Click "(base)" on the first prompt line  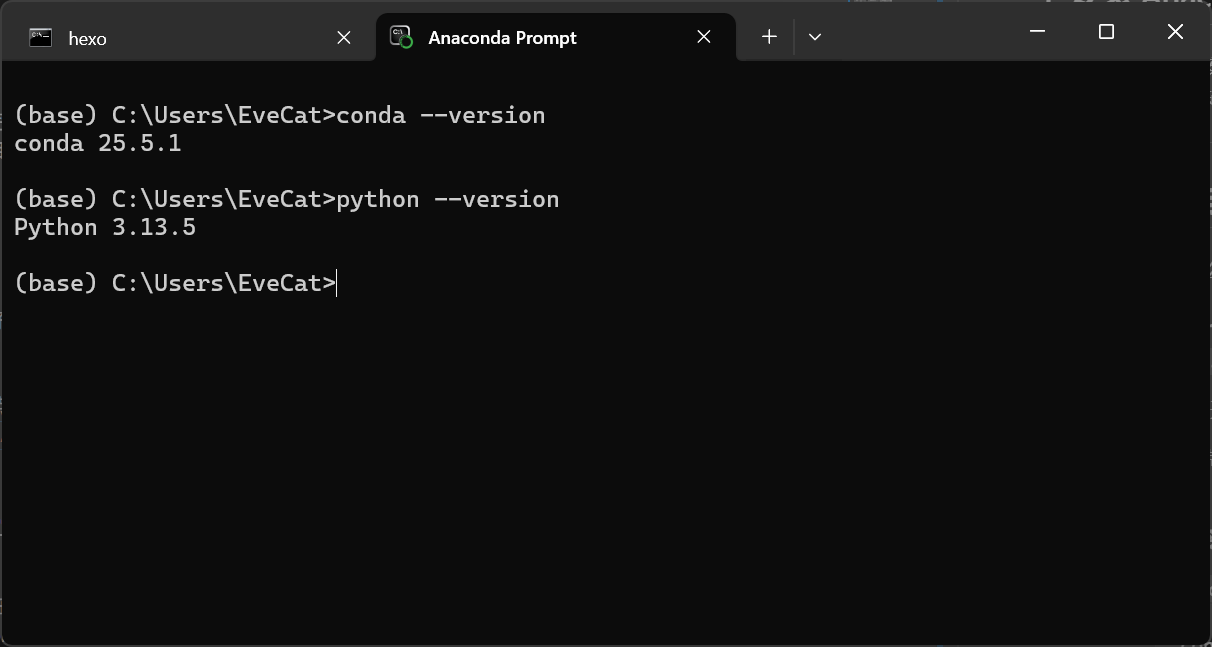coord(55,115)
